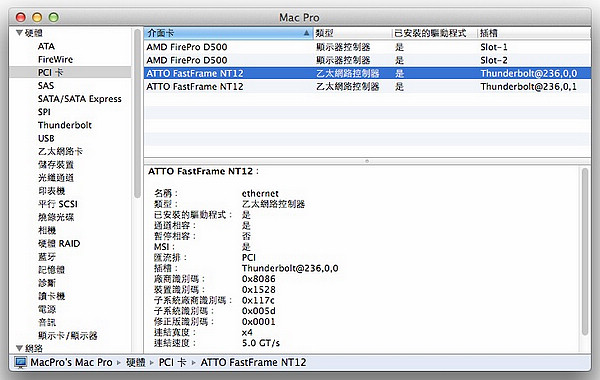Select 硬體 RAID in the sidebar
The image size is (600, 380).
point(59,243)
